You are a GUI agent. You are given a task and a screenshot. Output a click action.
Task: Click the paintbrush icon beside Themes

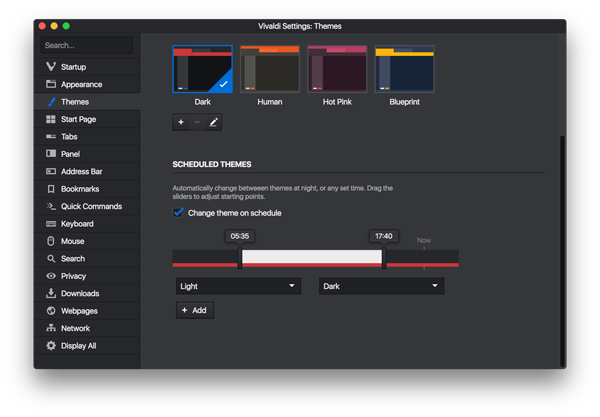[x=51, y=102]
